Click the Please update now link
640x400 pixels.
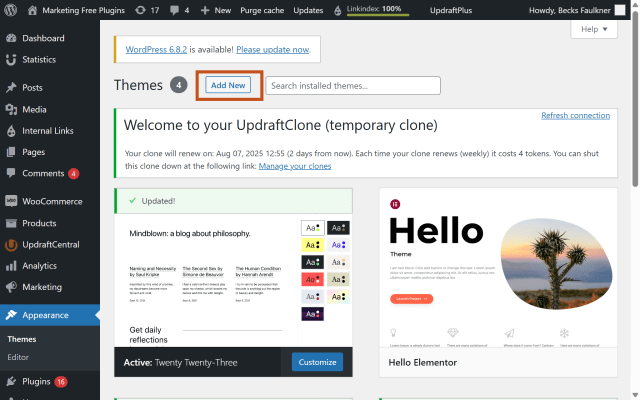[273, 49]
